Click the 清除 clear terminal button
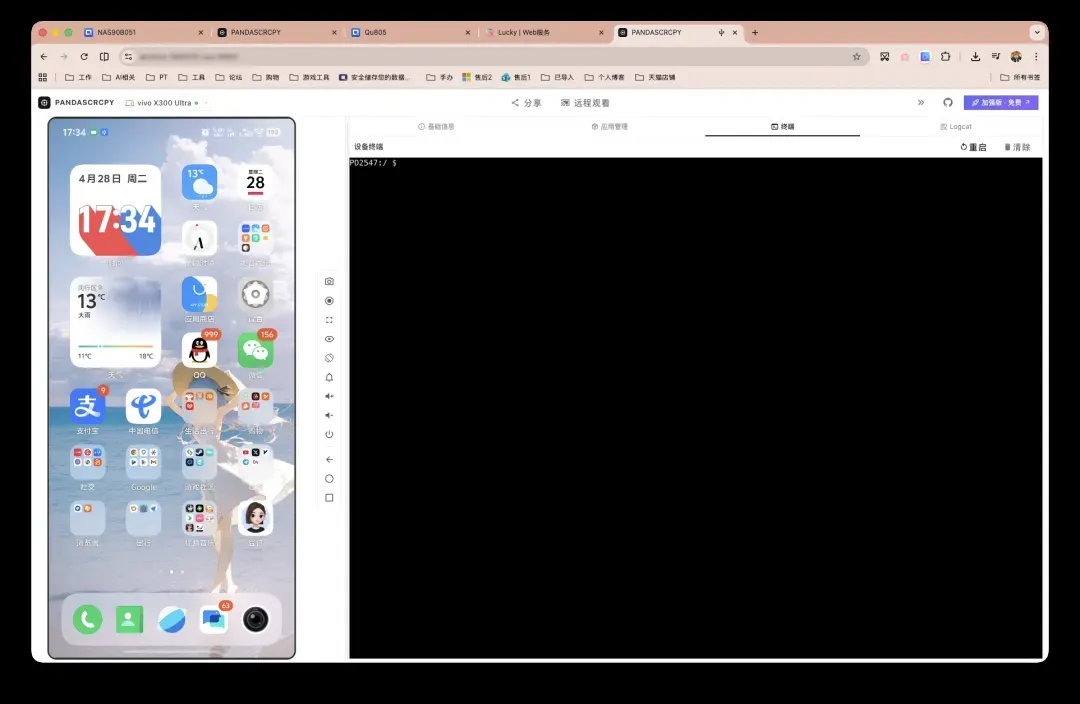The height and width of the screenshot is (704, 1080). coord(1017,147)
